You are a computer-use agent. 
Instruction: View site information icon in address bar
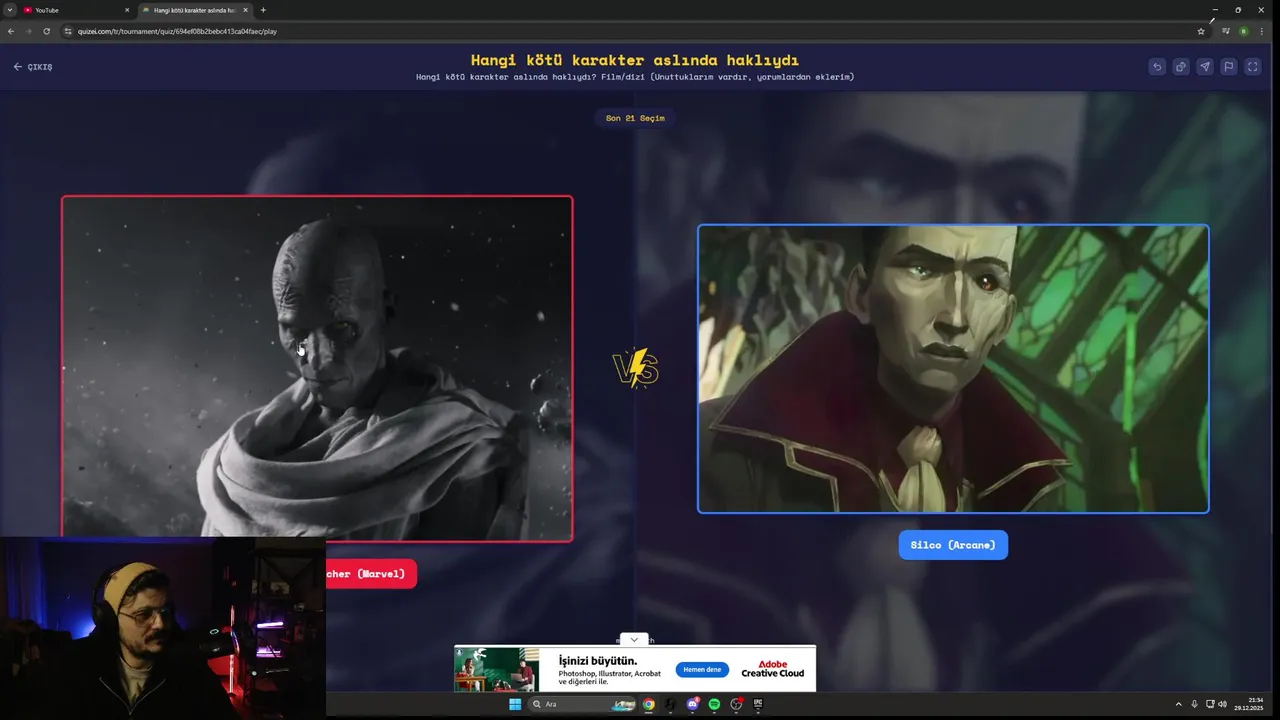coord(68,31)
